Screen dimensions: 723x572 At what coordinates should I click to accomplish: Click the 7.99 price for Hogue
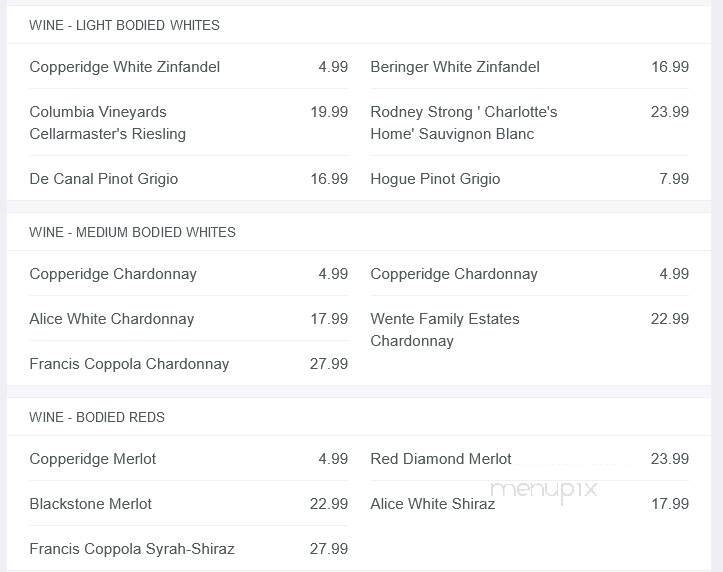coord(673,179)
